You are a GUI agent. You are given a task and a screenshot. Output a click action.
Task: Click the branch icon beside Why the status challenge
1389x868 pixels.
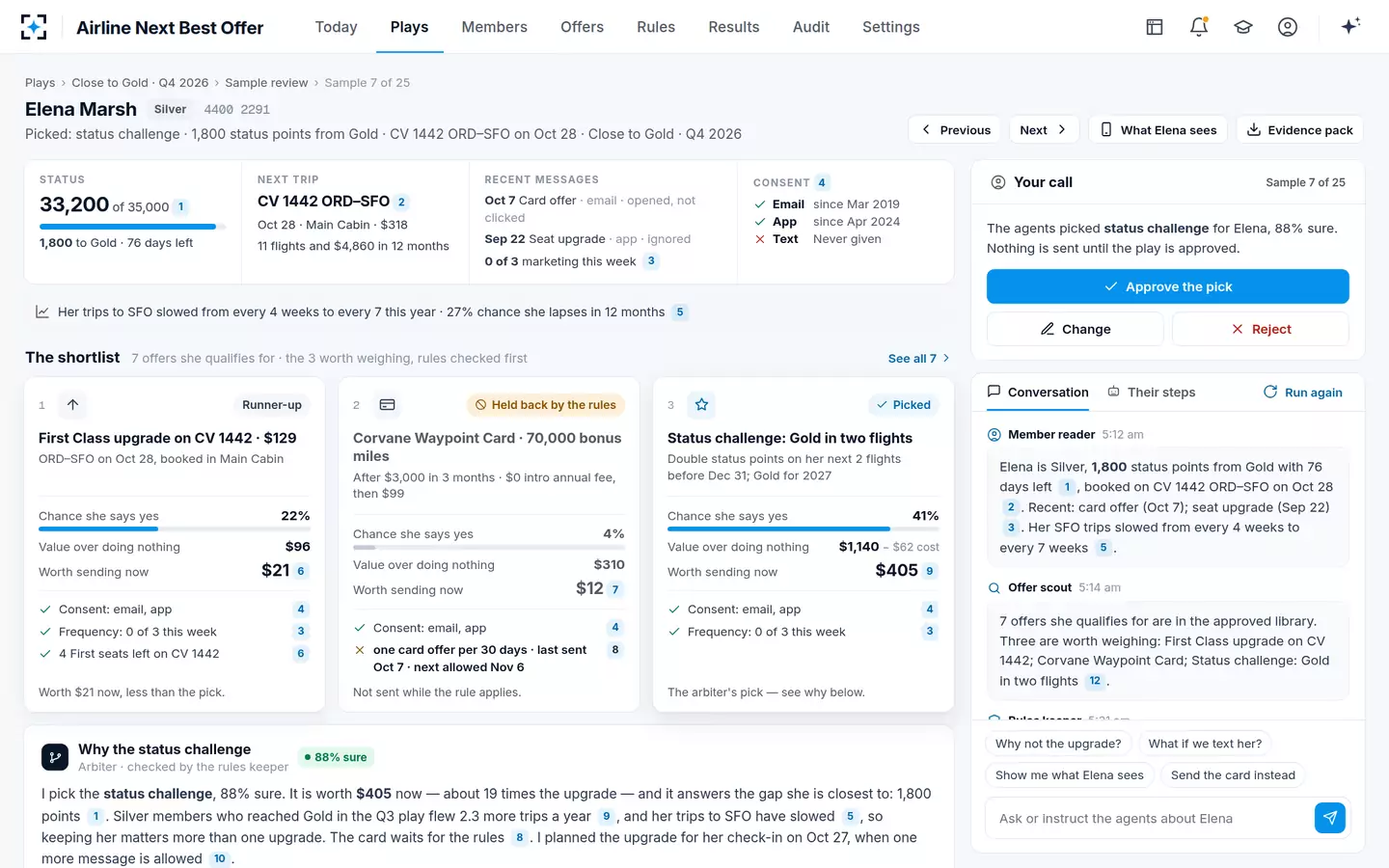55,757
